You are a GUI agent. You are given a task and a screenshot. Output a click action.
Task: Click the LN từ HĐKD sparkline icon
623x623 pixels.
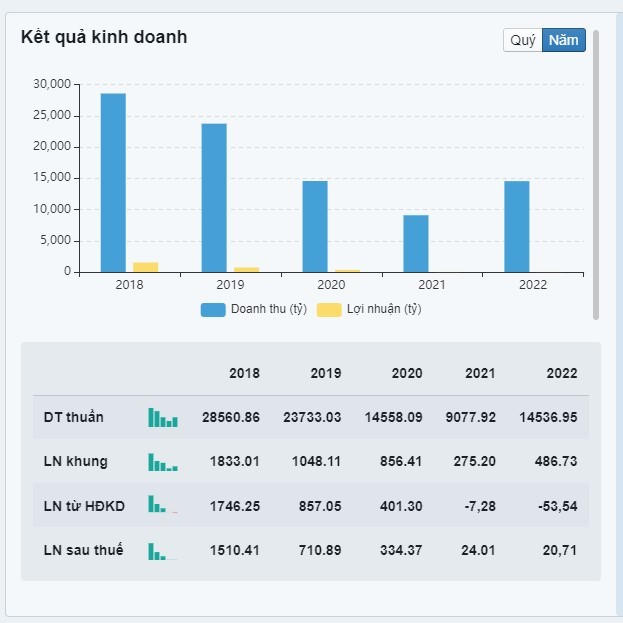(163, 506)
